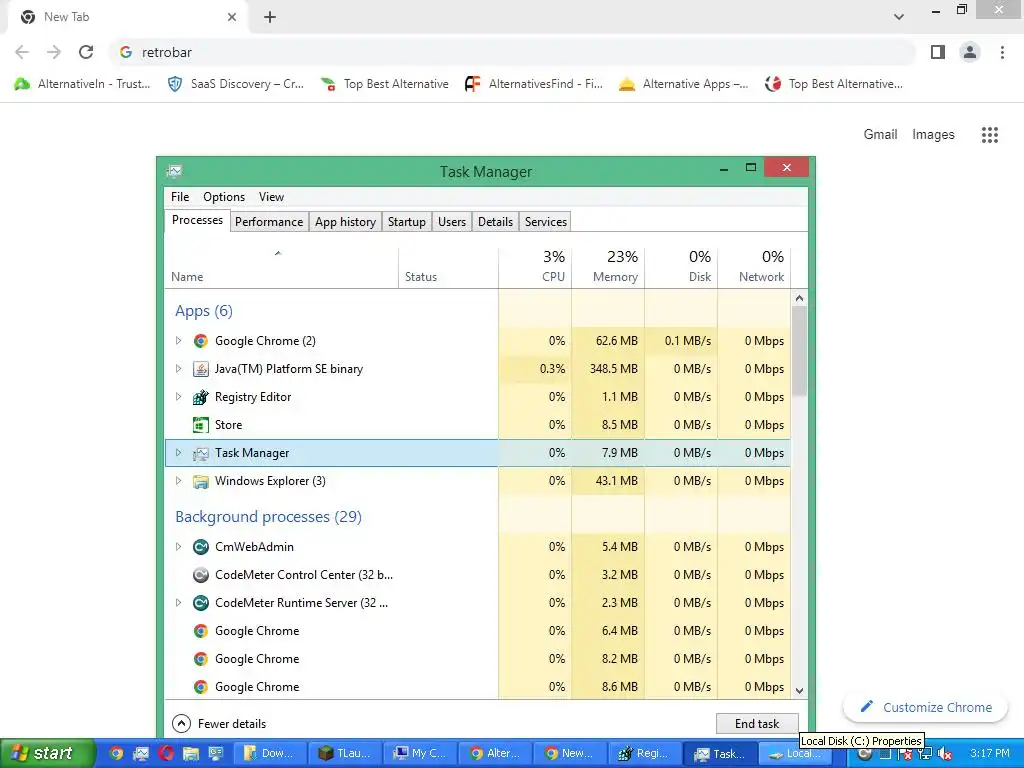Switch to Regi... taskbar button

coord(644,753)
